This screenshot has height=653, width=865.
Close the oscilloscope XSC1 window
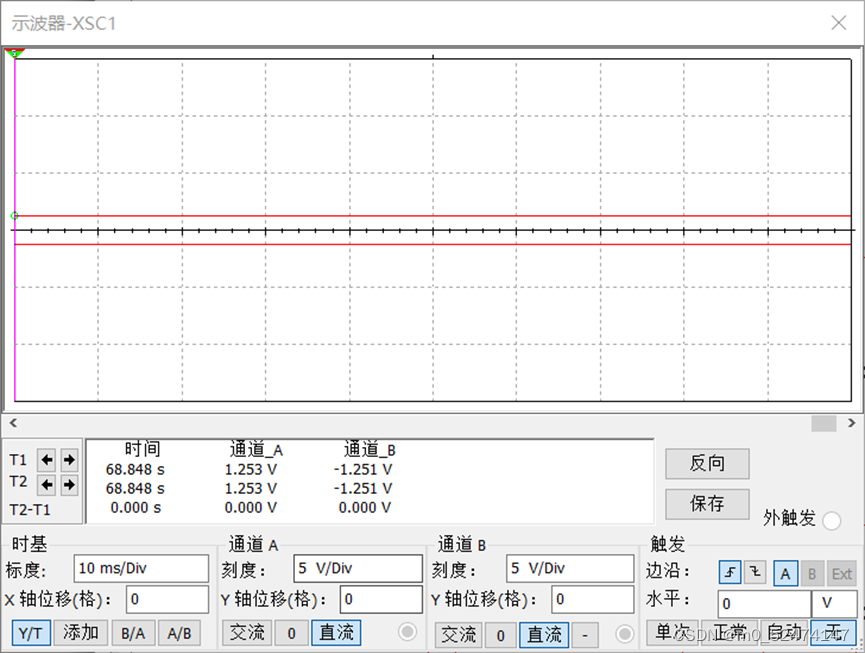click(x=839, y=23)
